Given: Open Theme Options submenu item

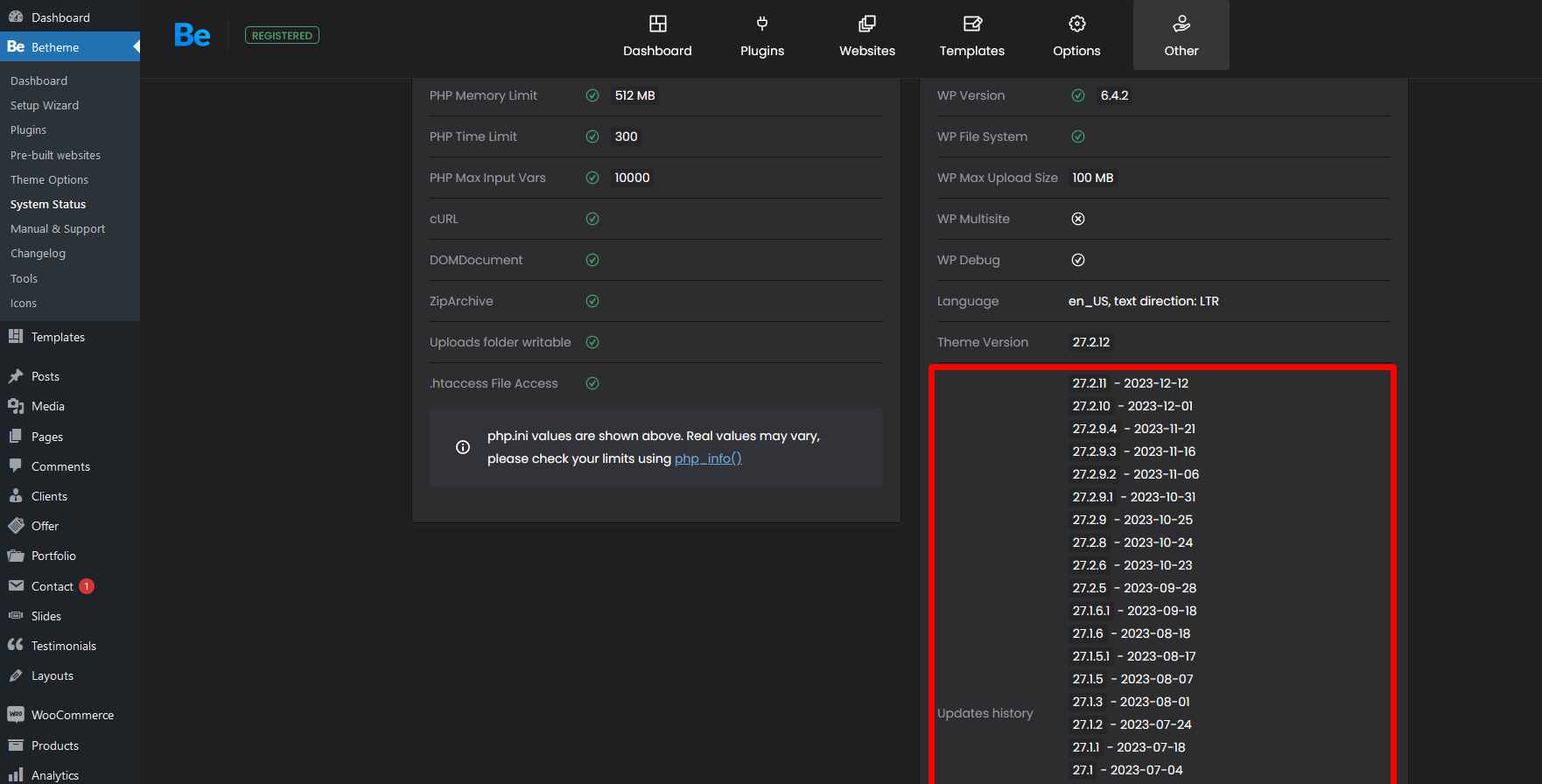Looking at the screenshot, I should 49,179.
